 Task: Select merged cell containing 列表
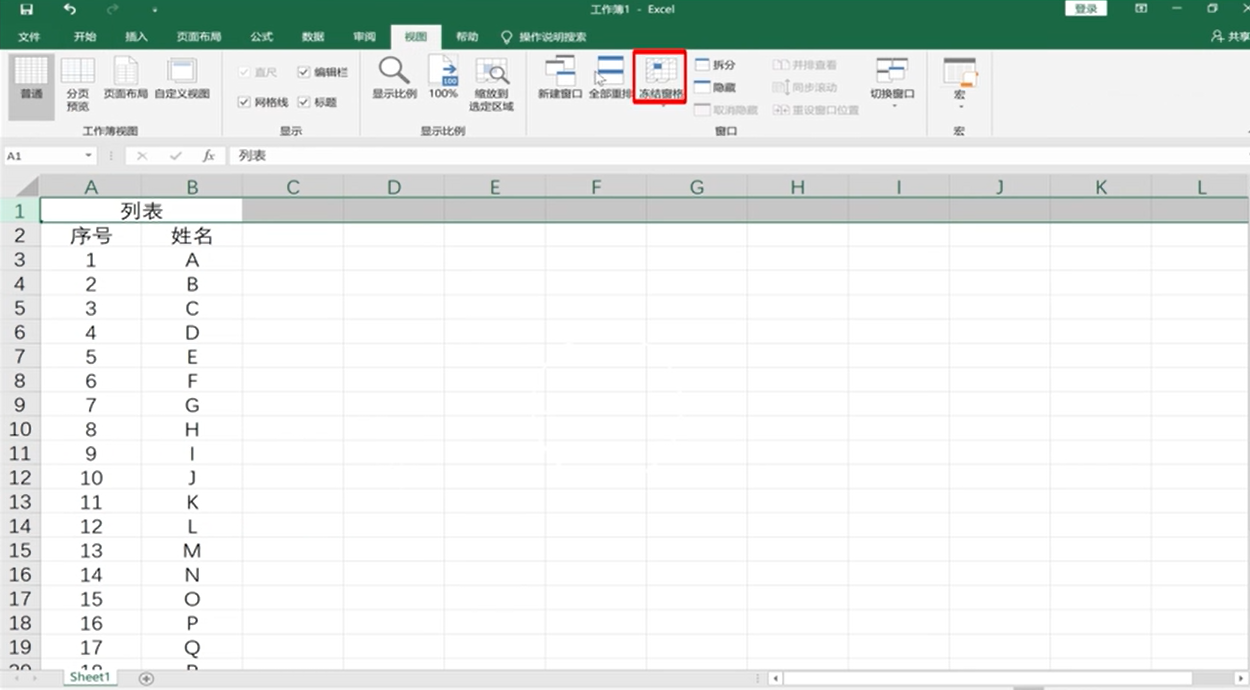pyautogui.click(x=141, y=210)
